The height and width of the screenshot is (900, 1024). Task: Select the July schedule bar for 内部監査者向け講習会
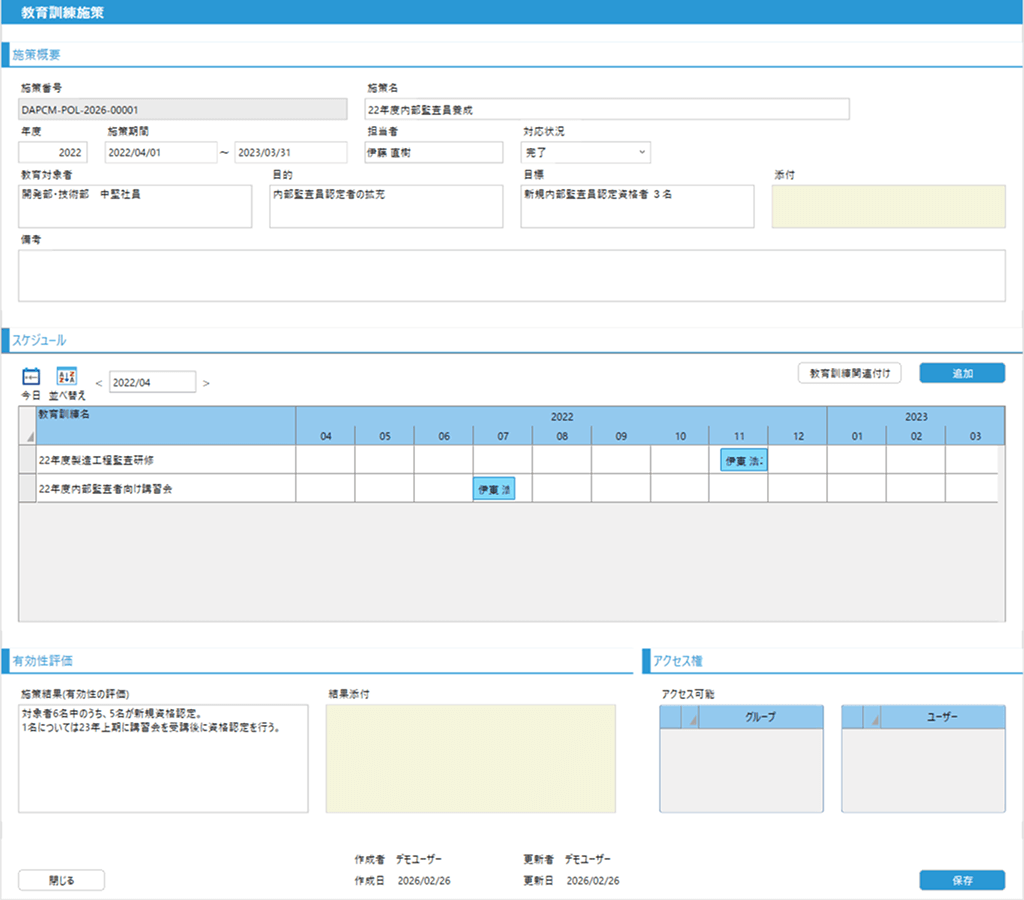pos(494,490)
